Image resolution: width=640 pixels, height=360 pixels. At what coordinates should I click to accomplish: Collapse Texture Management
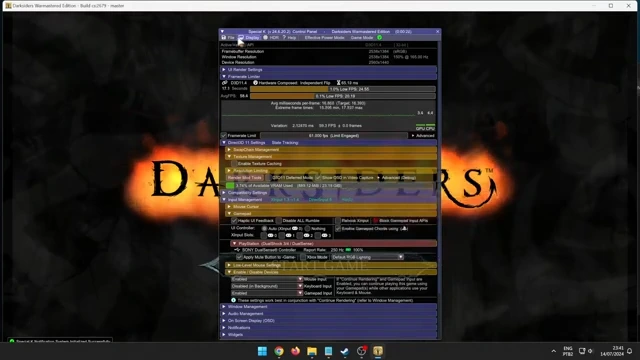pos(331,157)
